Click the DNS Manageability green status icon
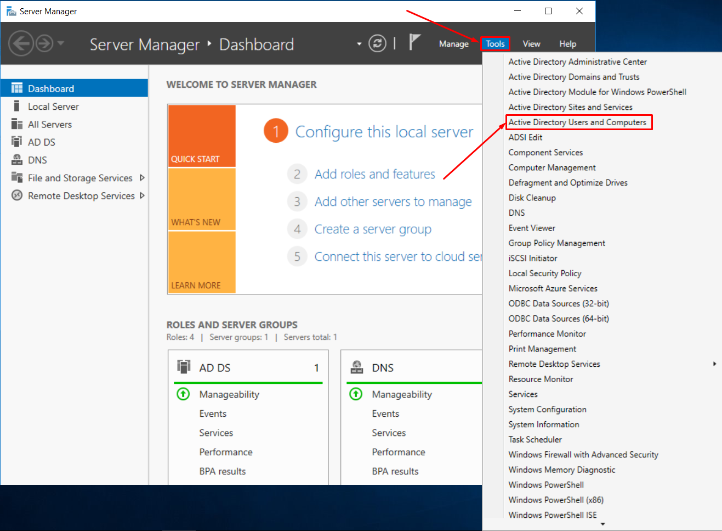This screenshot has height=531, width=722. 356,394
